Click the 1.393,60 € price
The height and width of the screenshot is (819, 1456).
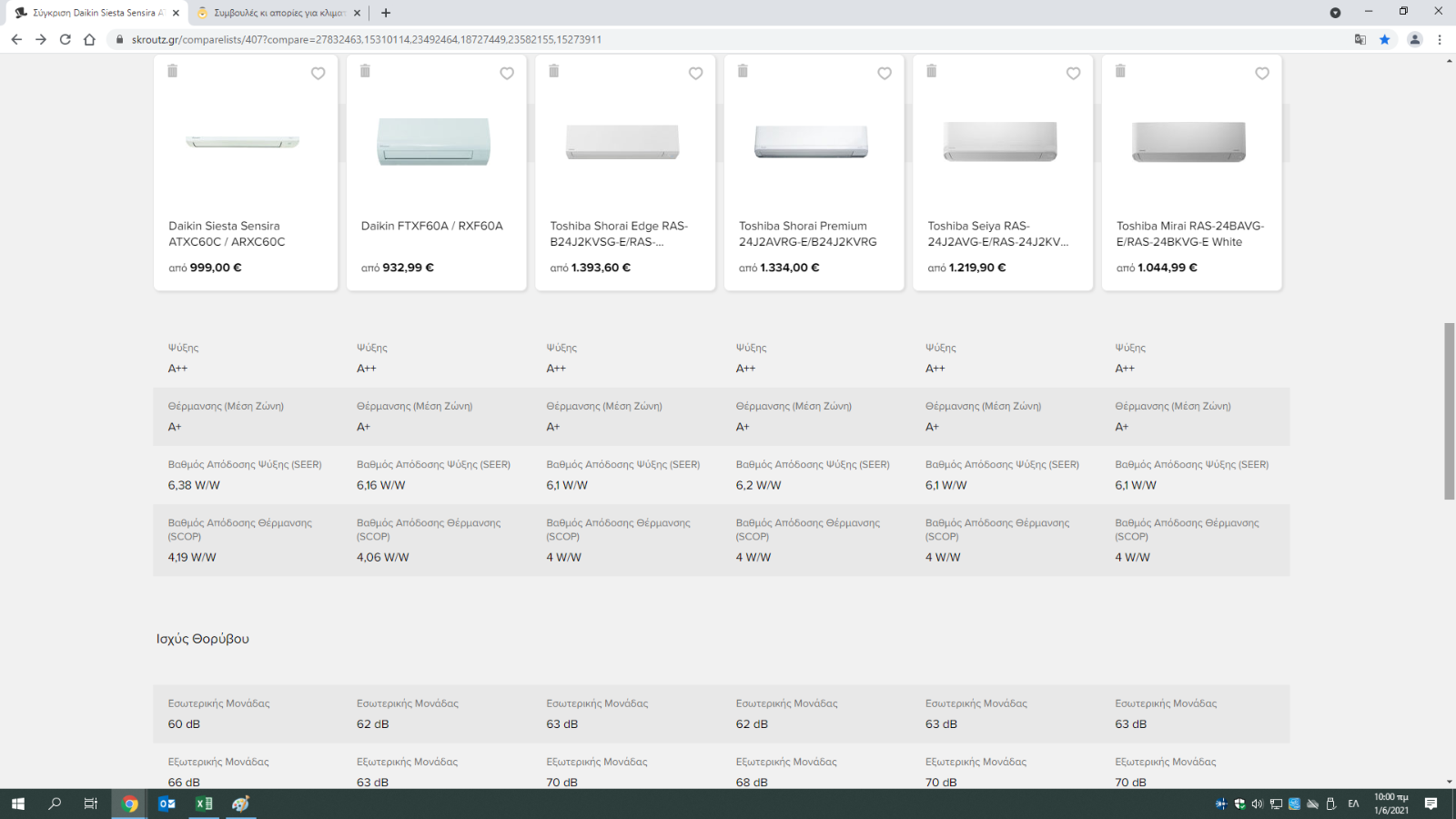point(601,268)
